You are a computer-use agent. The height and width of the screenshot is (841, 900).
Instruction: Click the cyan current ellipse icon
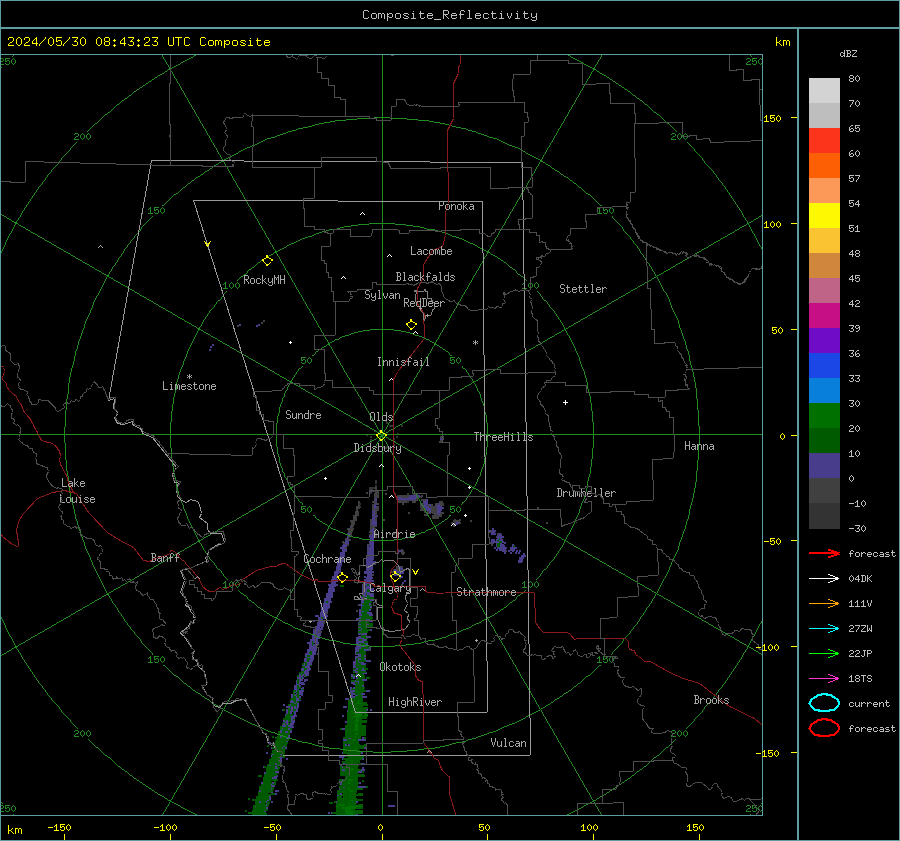pos(824,703)
